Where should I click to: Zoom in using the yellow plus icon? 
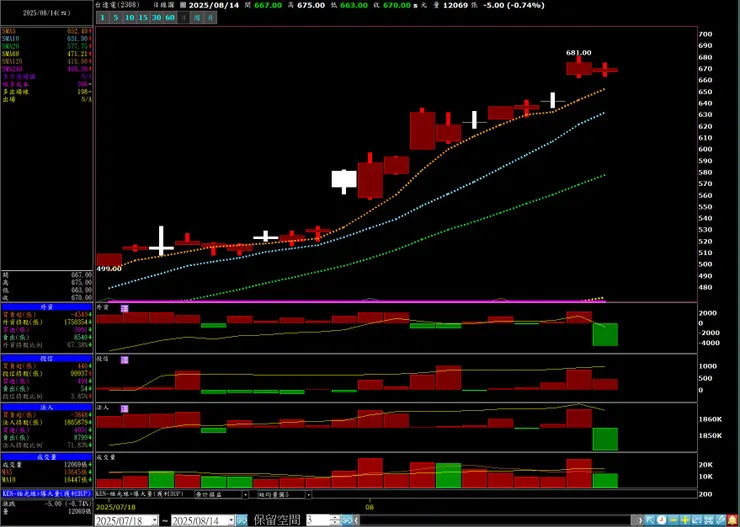686,520
